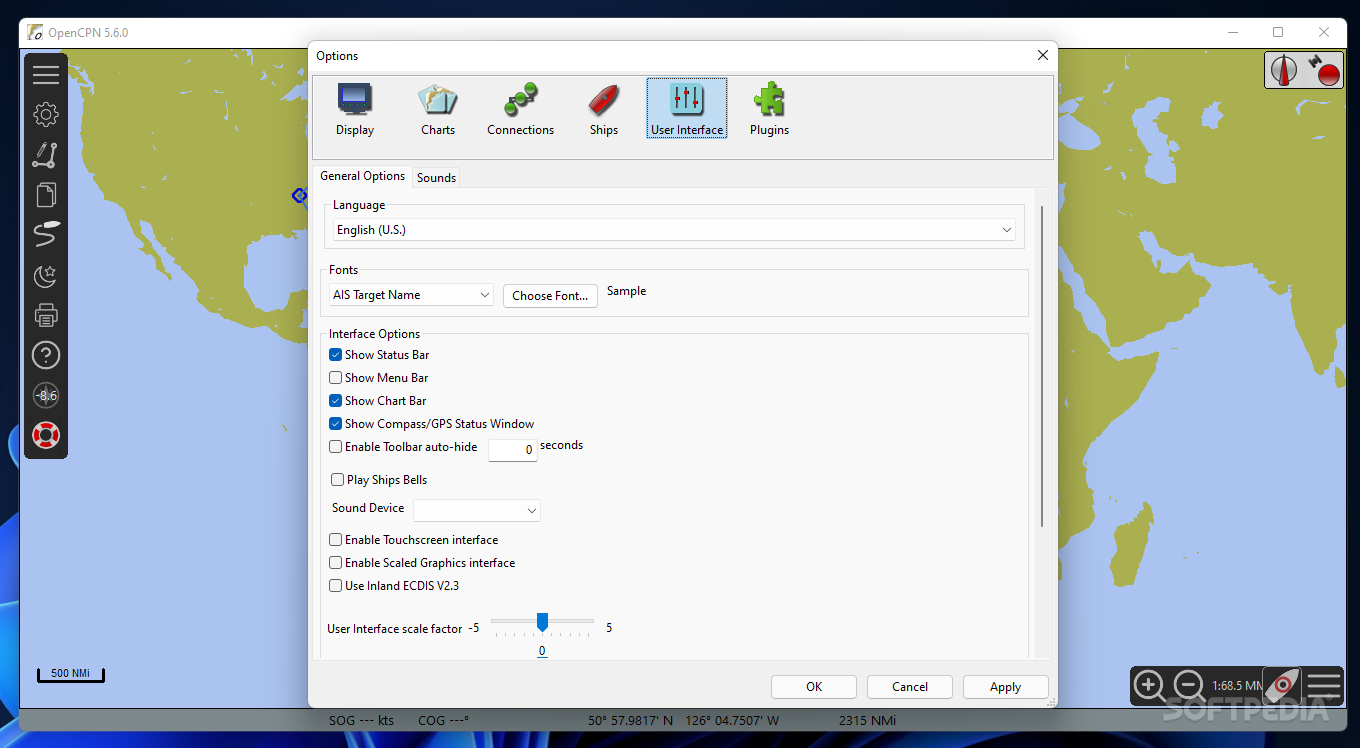Switch to the Sounds tab
1360x748 pixels.
pyautogui.click(x=437, y=178)
